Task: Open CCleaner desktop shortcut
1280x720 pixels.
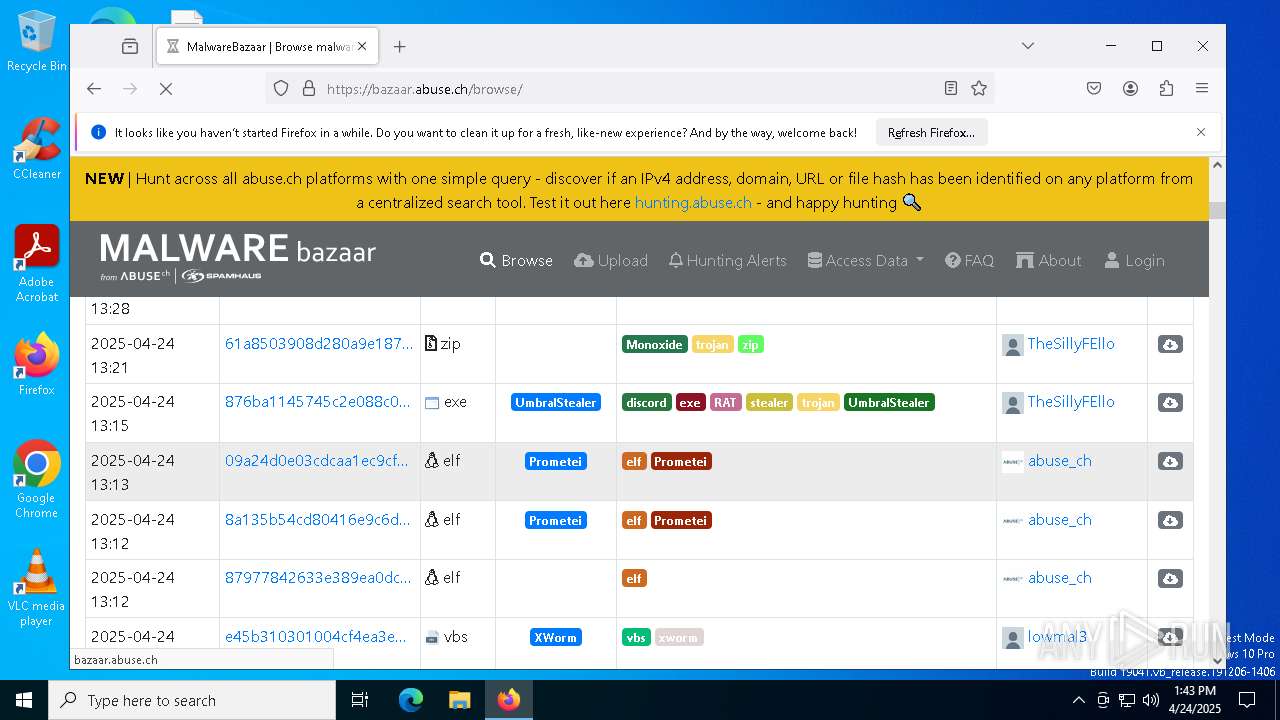Action: click(37, 149)
